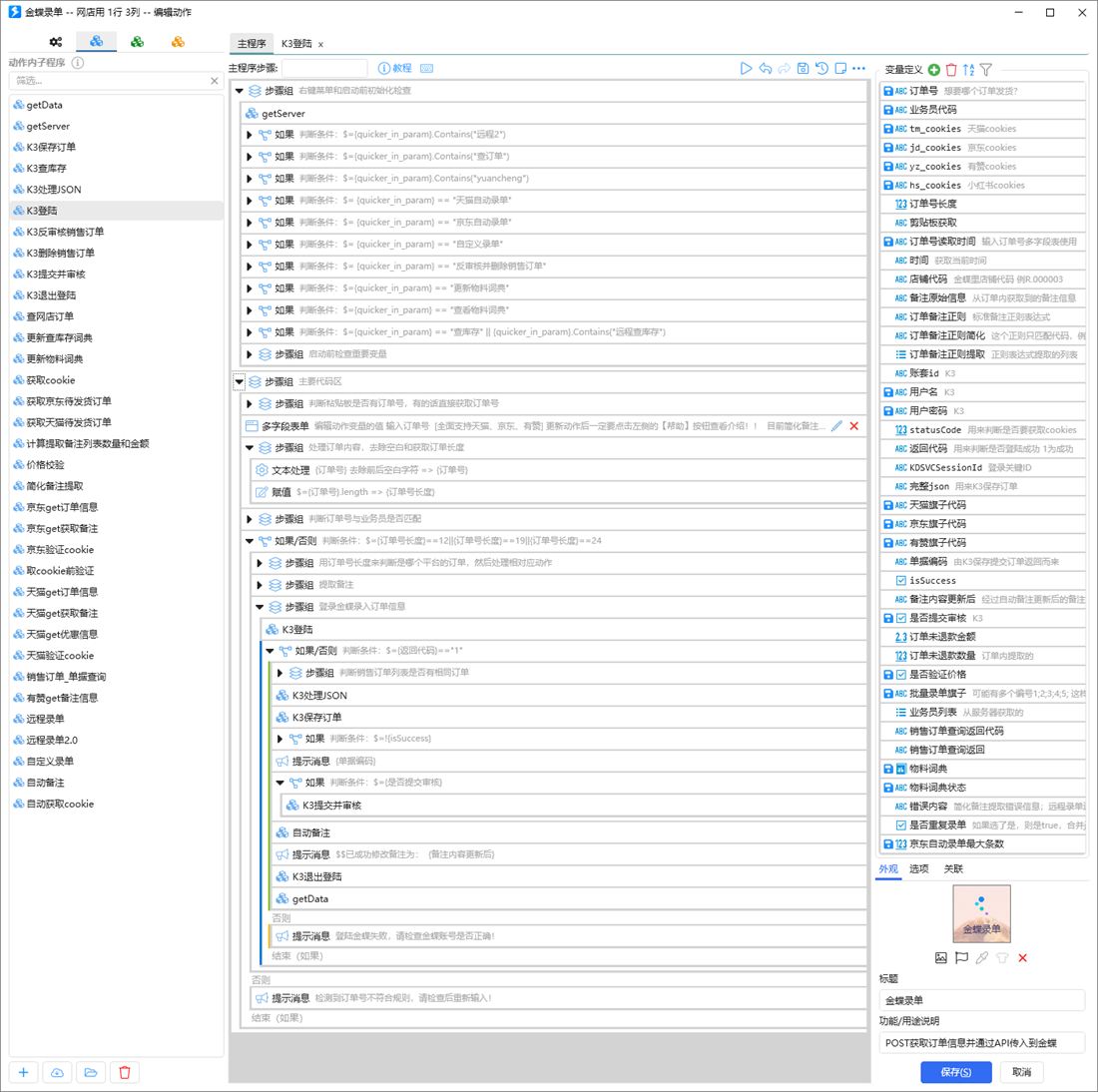The height and width of the screenshot is (1092, 1098).
Task: Click the undo arrow in steps toolbar
Action: 766,69
